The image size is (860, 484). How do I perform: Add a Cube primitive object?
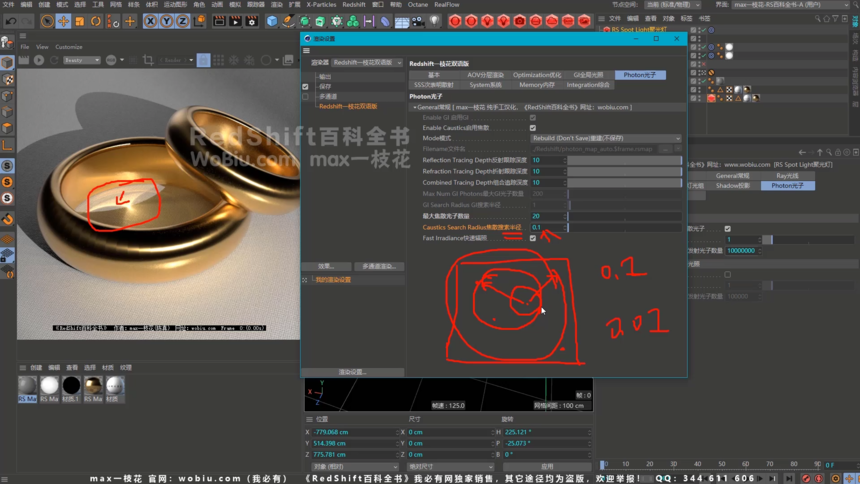(272, 21)
